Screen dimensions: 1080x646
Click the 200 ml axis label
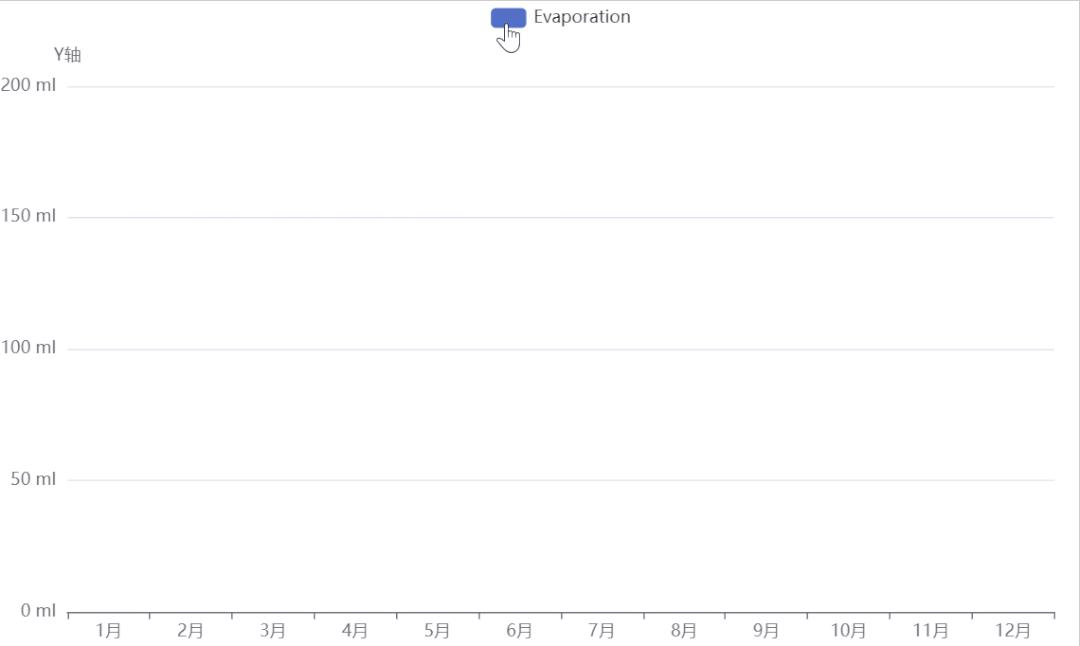[x=27, y=84]
